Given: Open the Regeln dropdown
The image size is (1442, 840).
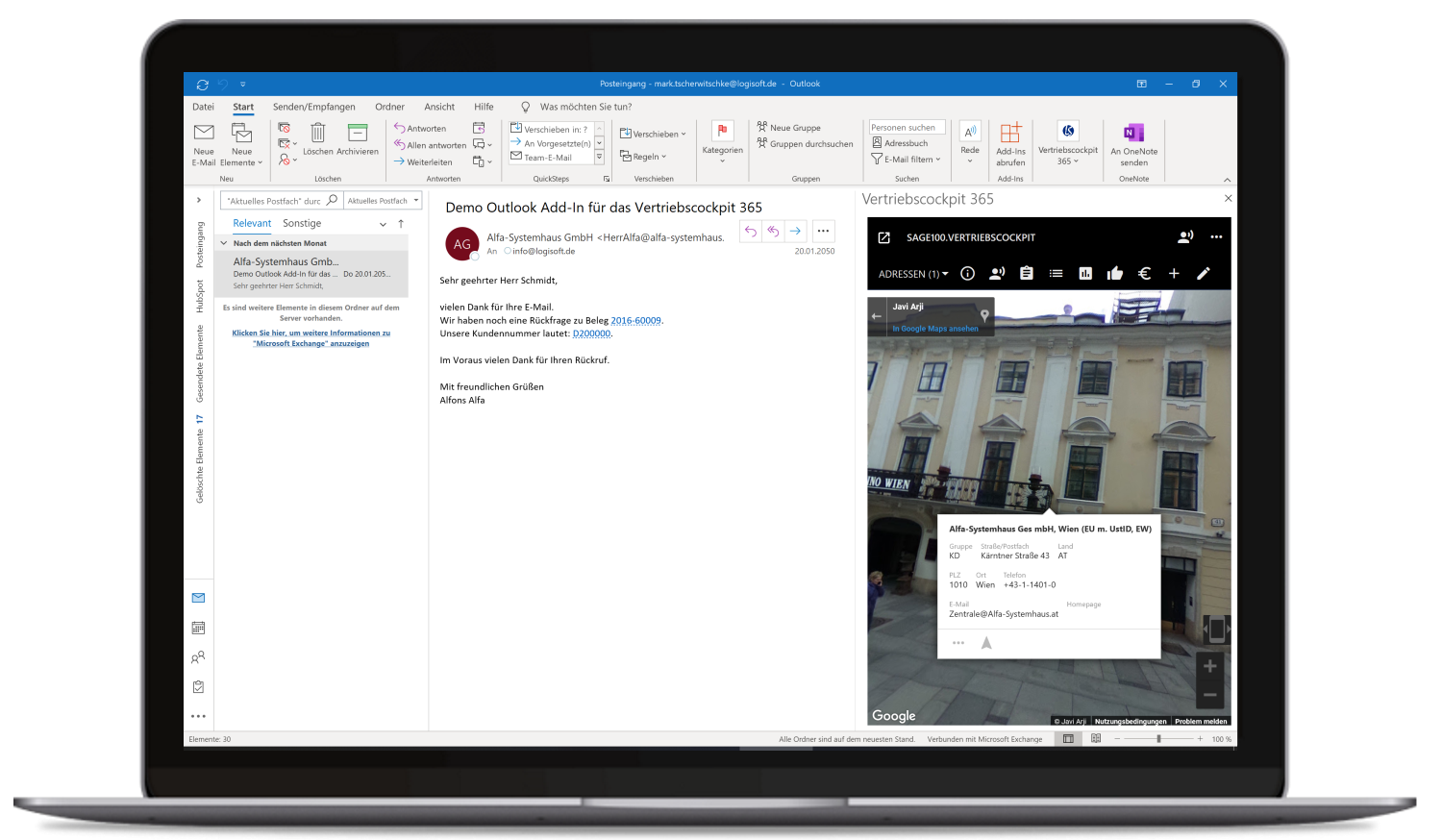Looking at the screenshot, I should pyautogui.click(x=643, y=156).
